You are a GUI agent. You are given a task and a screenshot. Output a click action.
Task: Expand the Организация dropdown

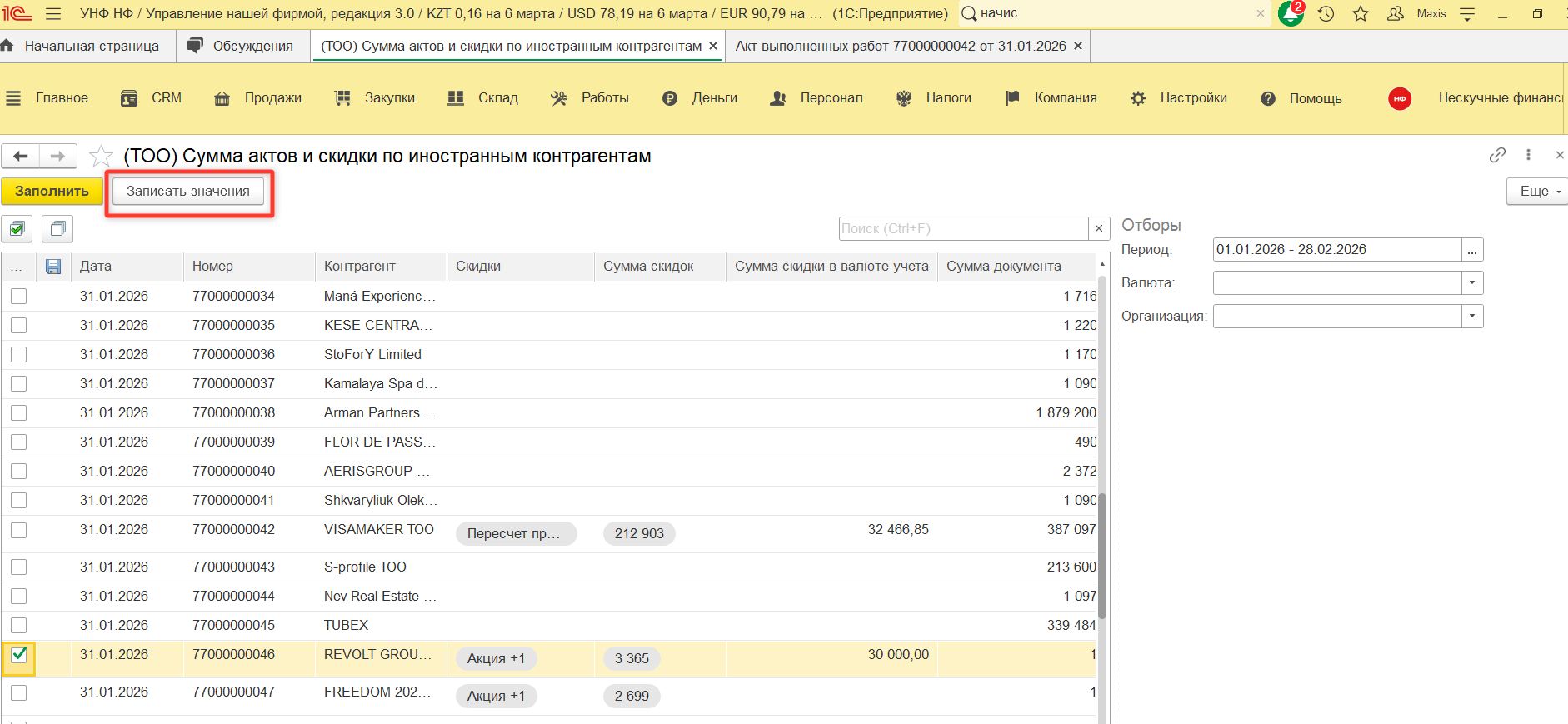[1472, 317]
